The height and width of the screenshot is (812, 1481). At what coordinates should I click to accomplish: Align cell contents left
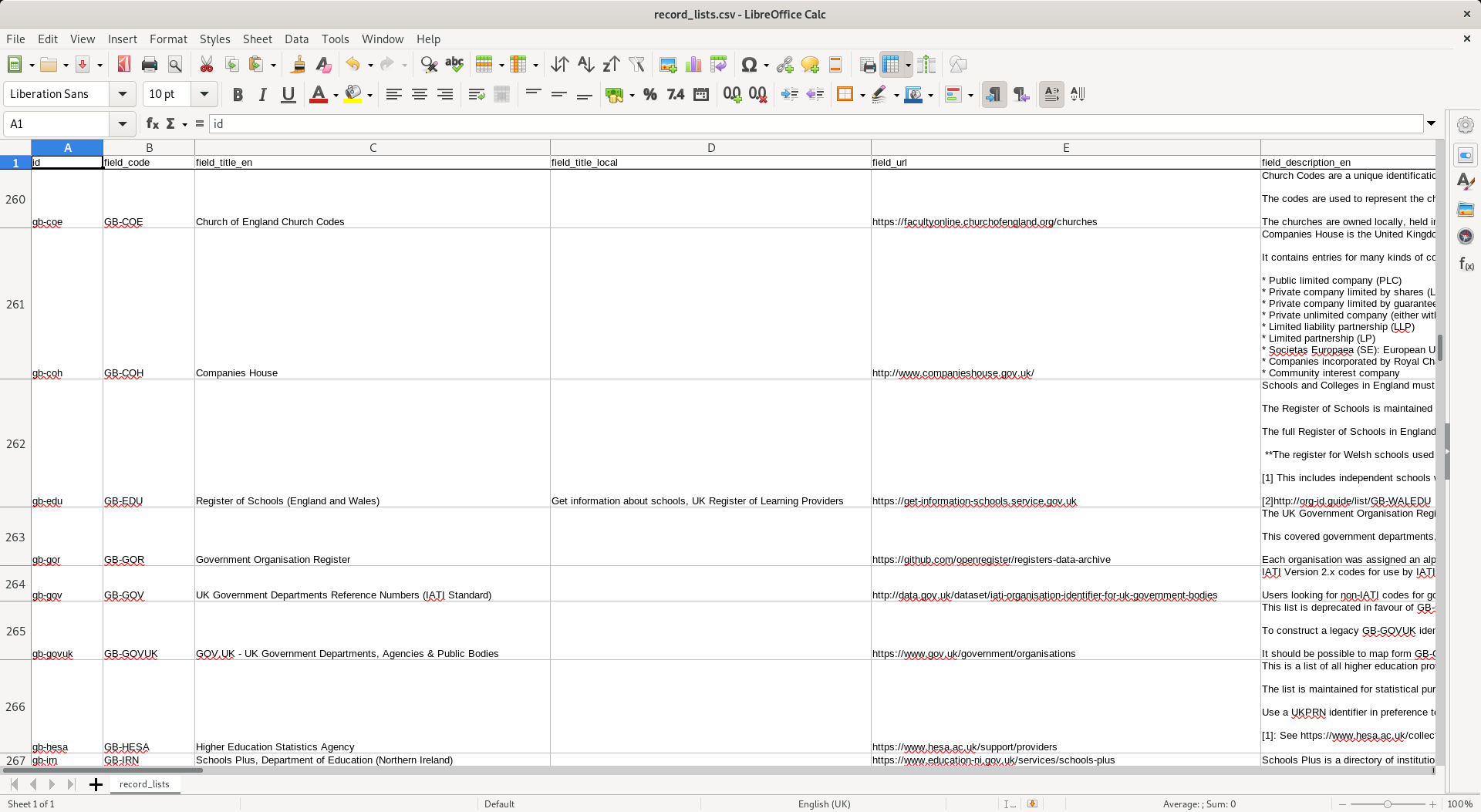point(394,94)
